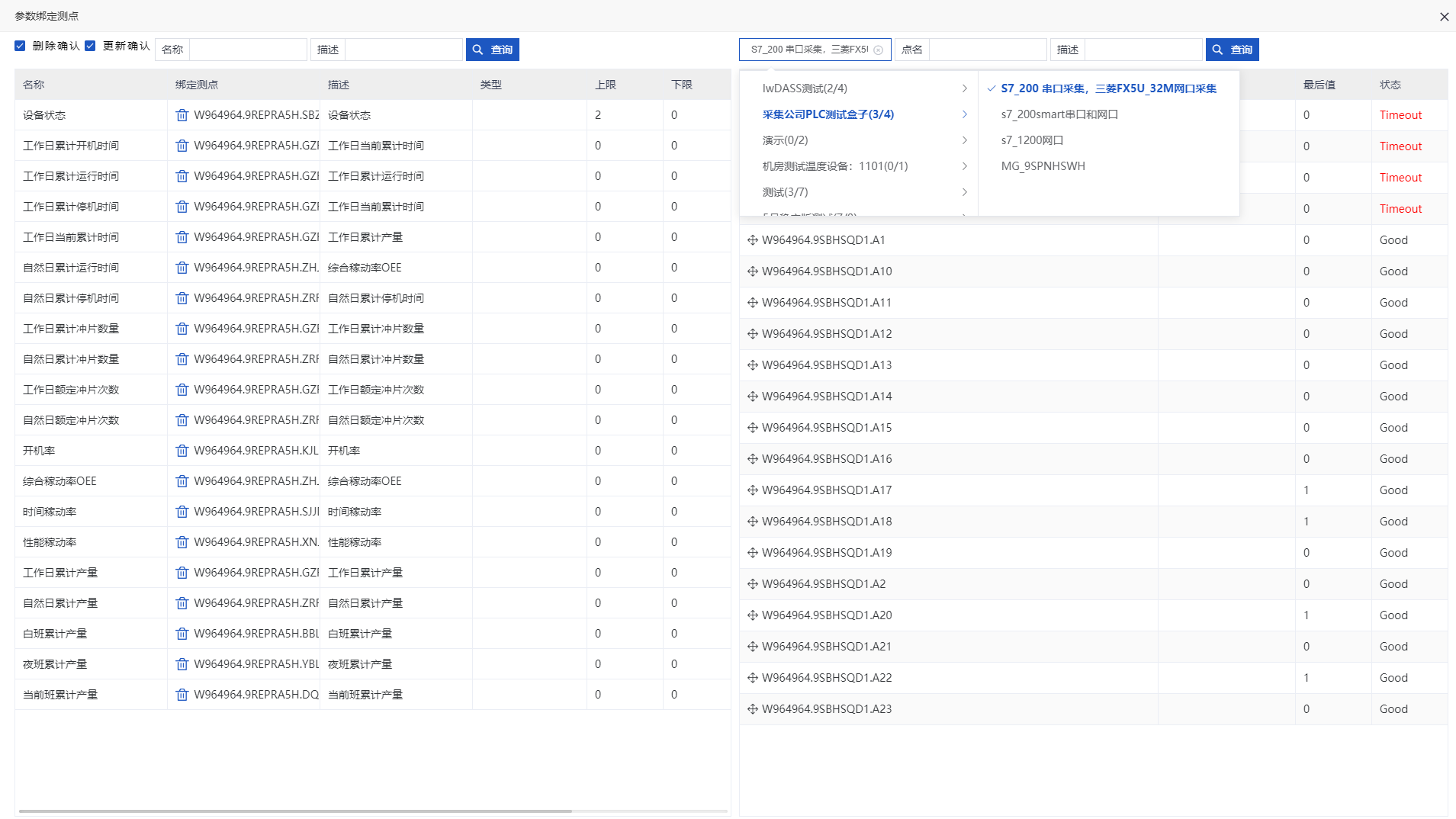Click 上限 column header
Screen dimensions: 1456x819
[606, 85]
